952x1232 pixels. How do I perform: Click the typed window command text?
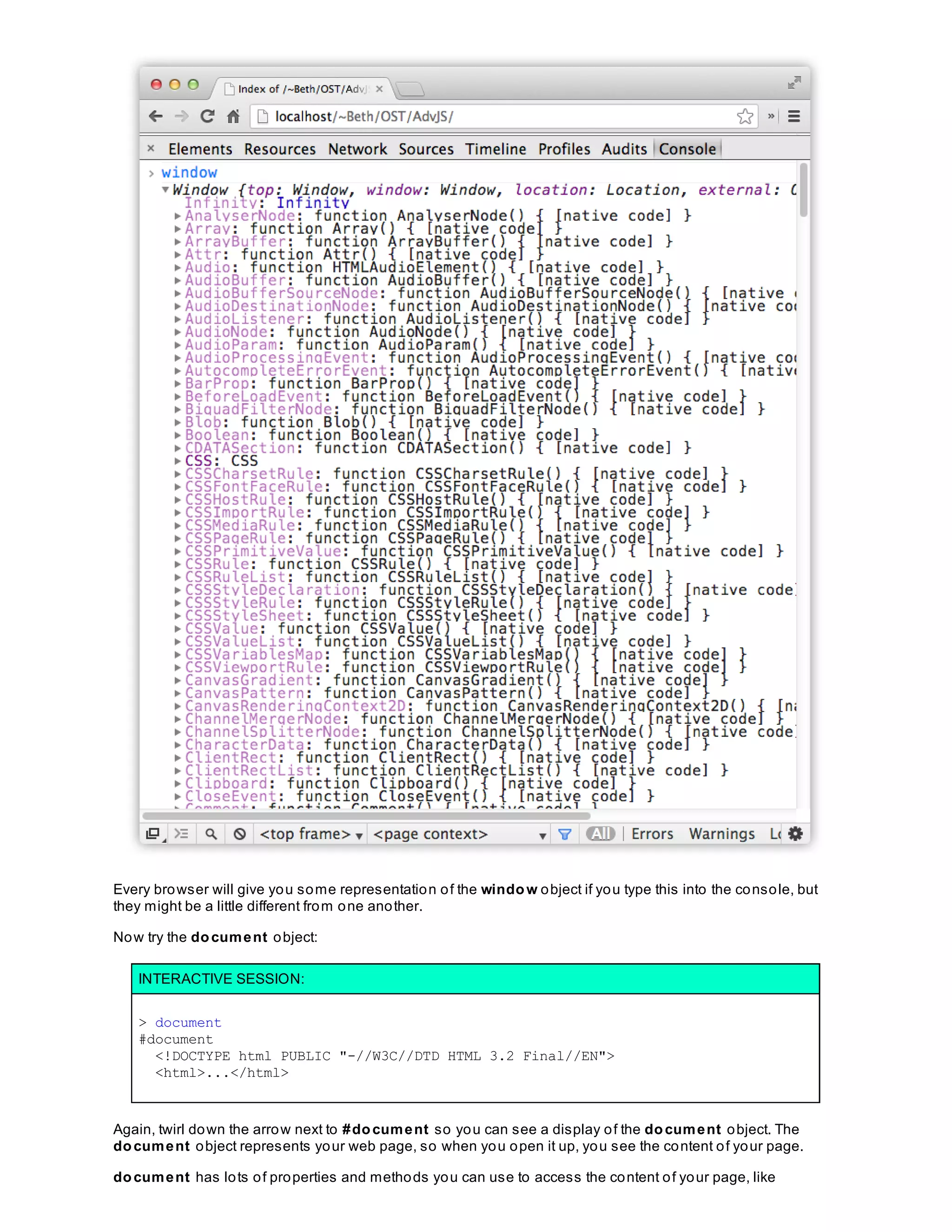coord(189,172)
